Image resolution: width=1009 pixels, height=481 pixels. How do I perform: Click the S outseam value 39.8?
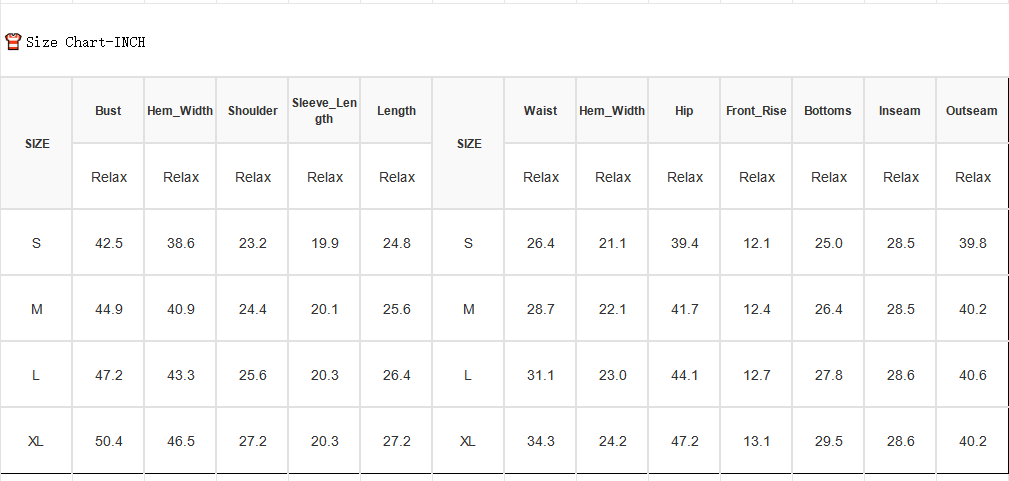click(x=972, y=243)
